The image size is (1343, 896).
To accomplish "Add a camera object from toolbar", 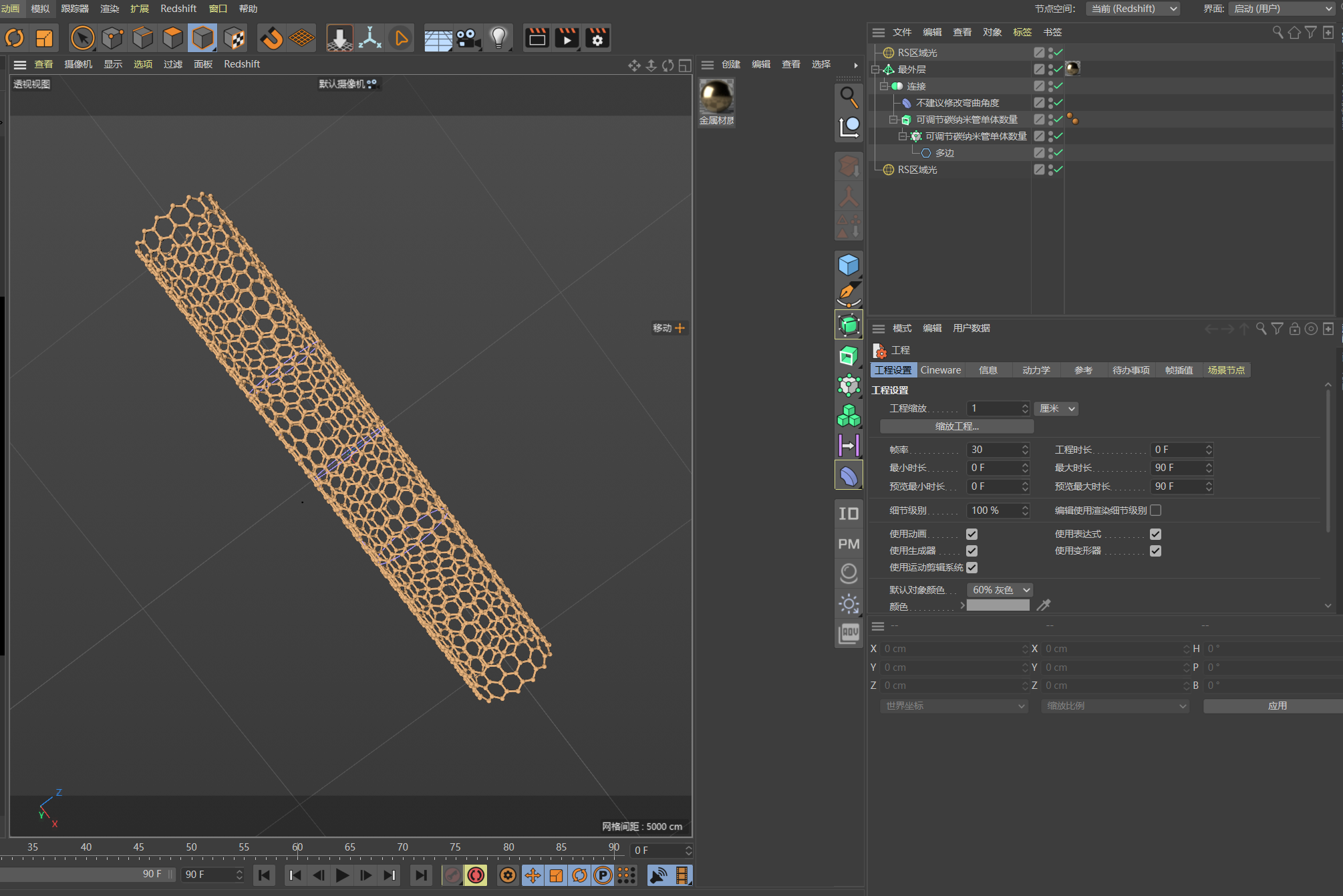I will tap(468, 38).
